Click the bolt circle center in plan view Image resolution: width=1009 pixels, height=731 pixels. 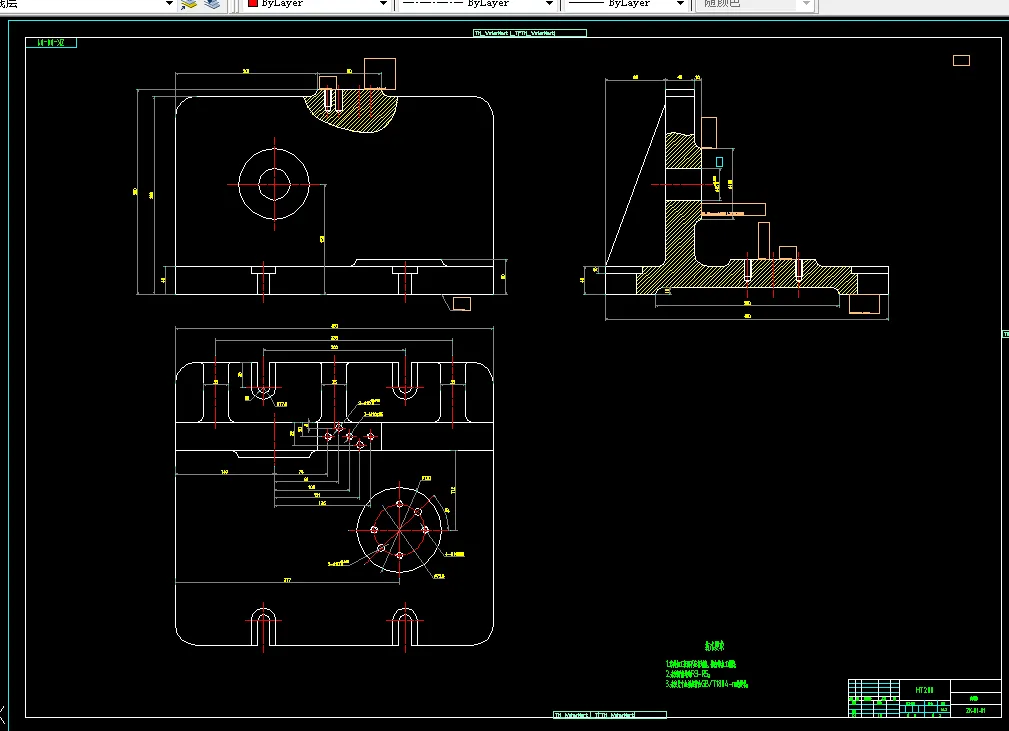399,529
